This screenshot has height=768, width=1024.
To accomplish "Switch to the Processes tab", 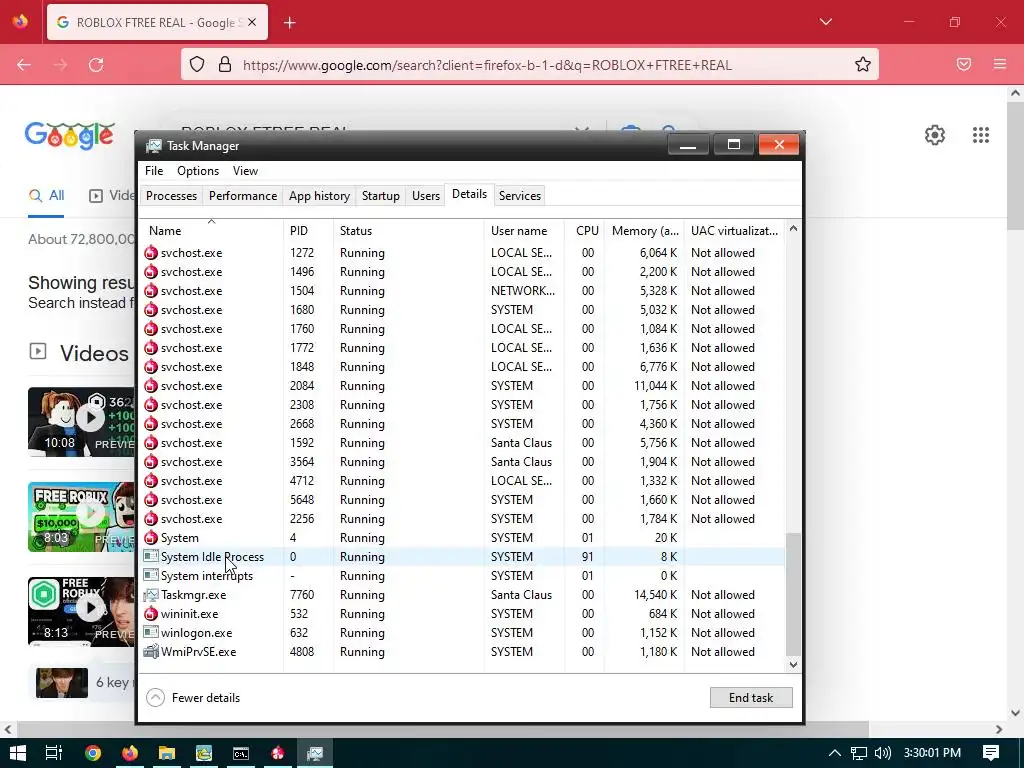I will point(171,196).
